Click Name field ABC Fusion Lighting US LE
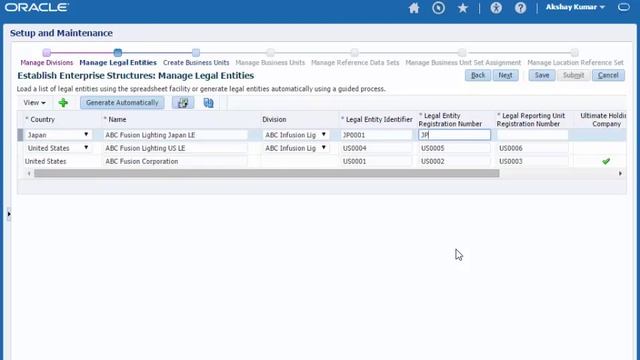The image size is (640, 360). tap(175, 148)
